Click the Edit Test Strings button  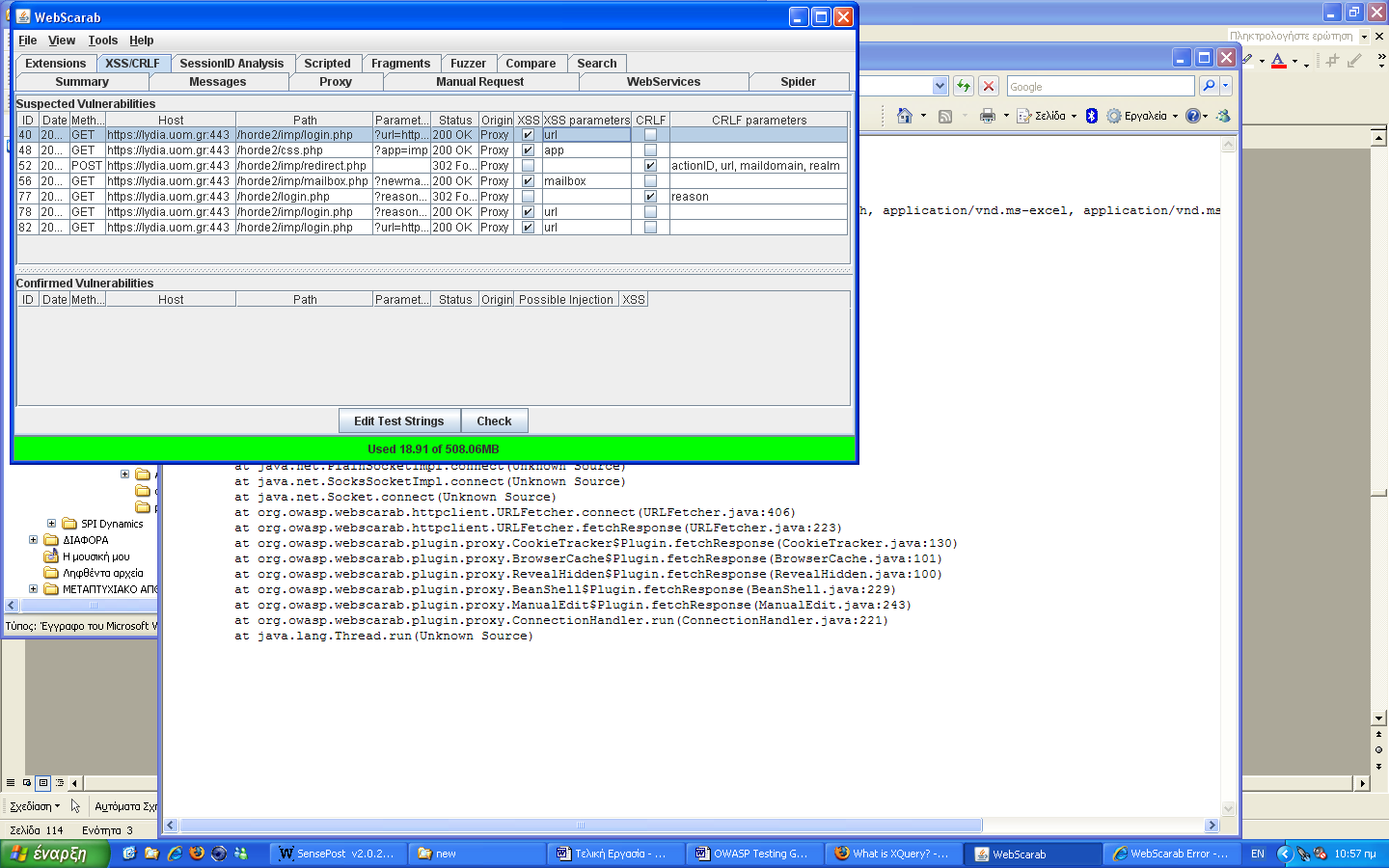tap(399, 421)
